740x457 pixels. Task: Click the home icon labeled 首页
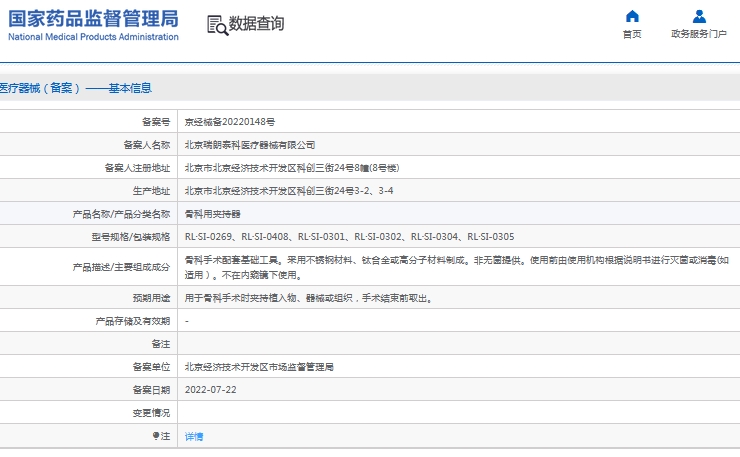click(x=632, y=17)
